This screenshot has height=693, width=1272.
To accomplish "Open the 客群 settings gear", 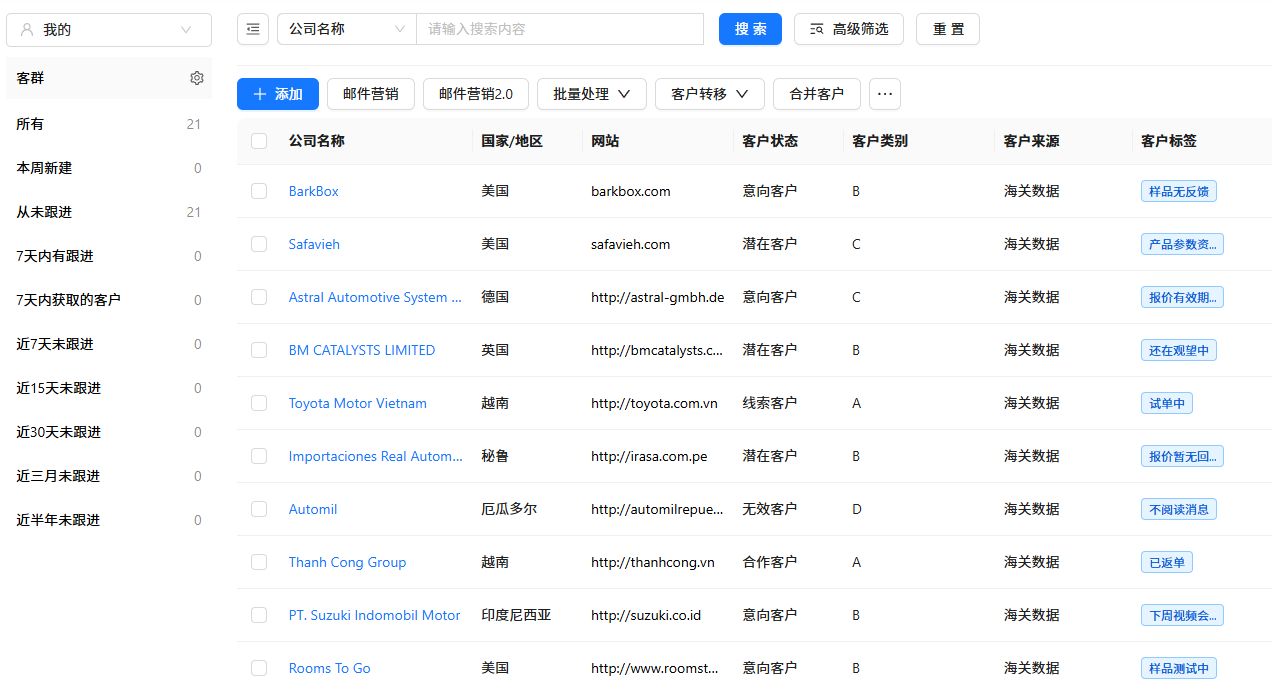I will pos(197,78).
